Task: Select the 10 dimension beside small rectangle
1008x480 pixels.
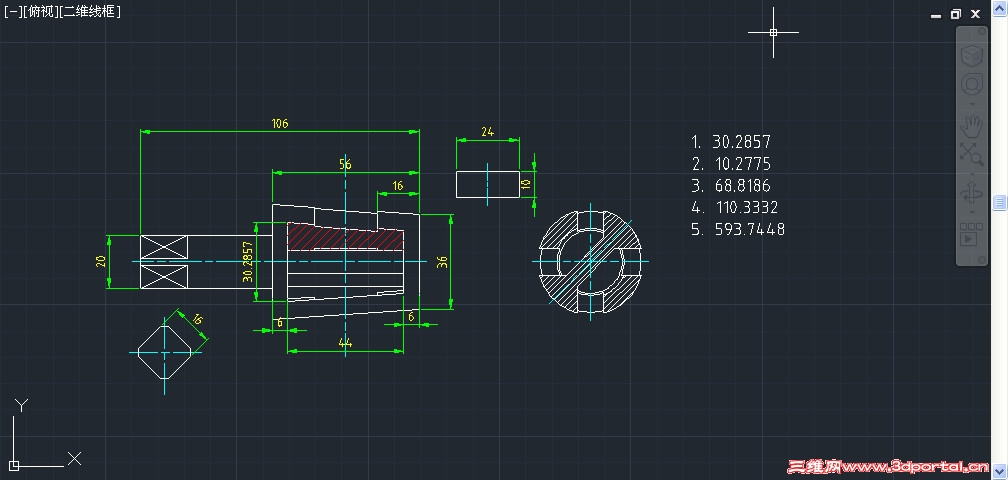Action: pos(526,184)
